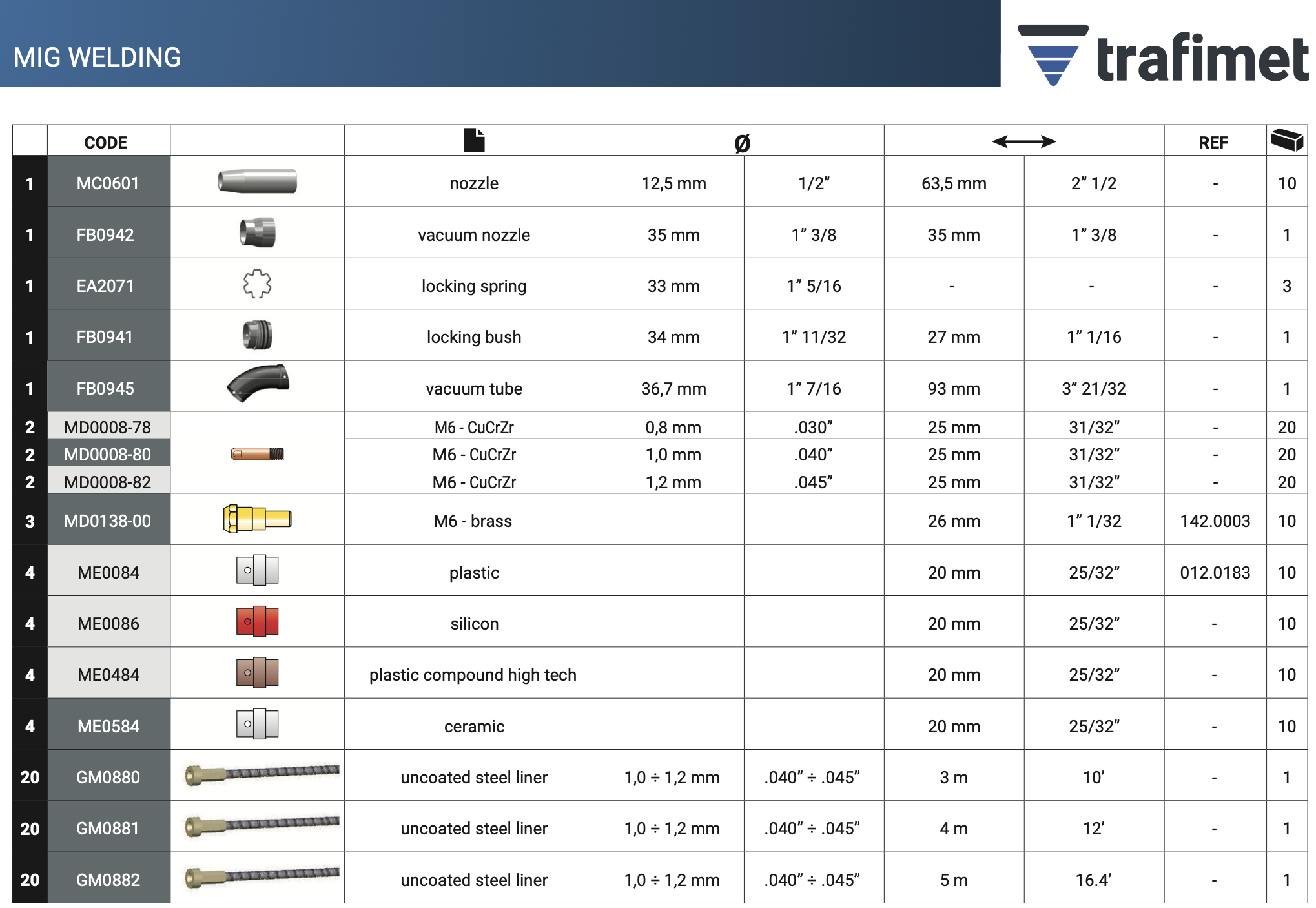Click code EA2071
Screen dimensions: 1316x908
(x=105, y=286)
